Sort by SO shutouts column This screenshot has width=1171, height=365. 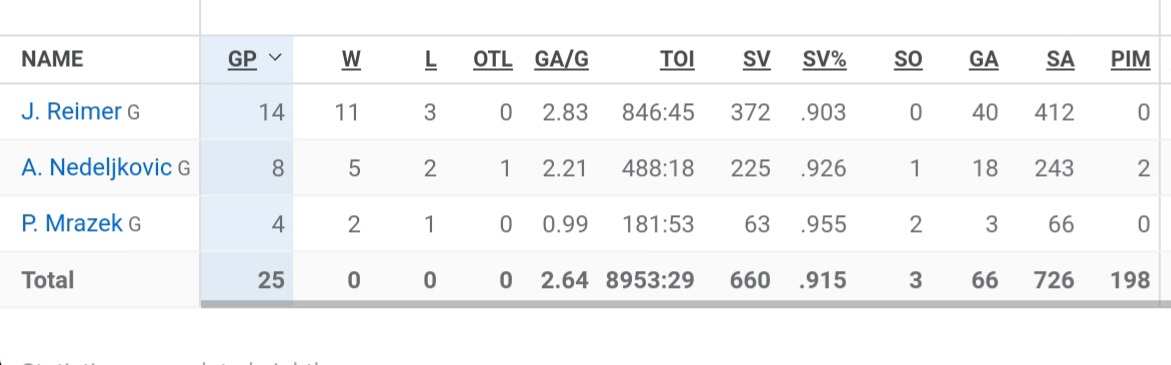(908, 59)
